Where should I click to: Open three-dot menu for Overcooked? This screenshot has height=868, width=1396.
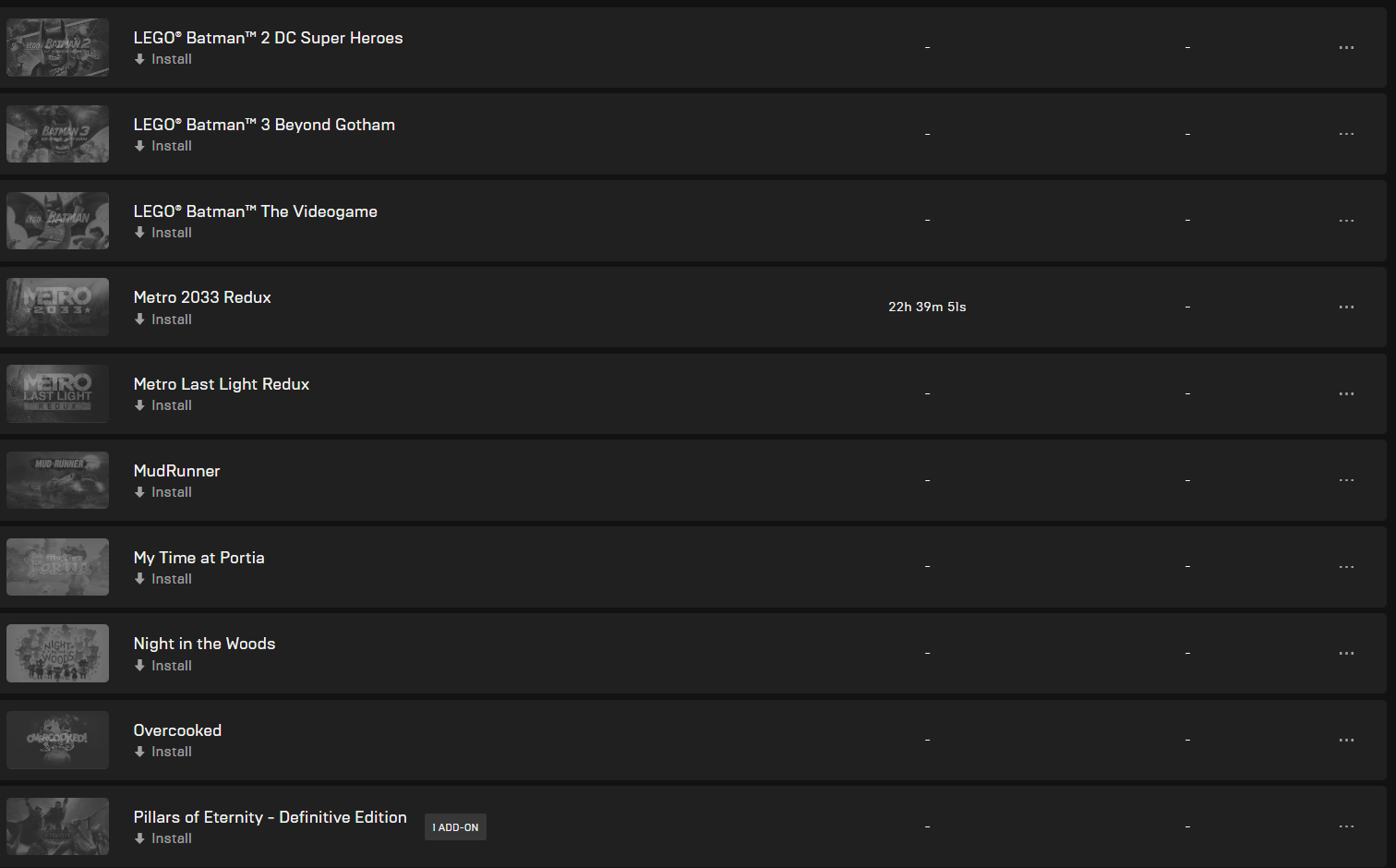tap(1346, 740)
